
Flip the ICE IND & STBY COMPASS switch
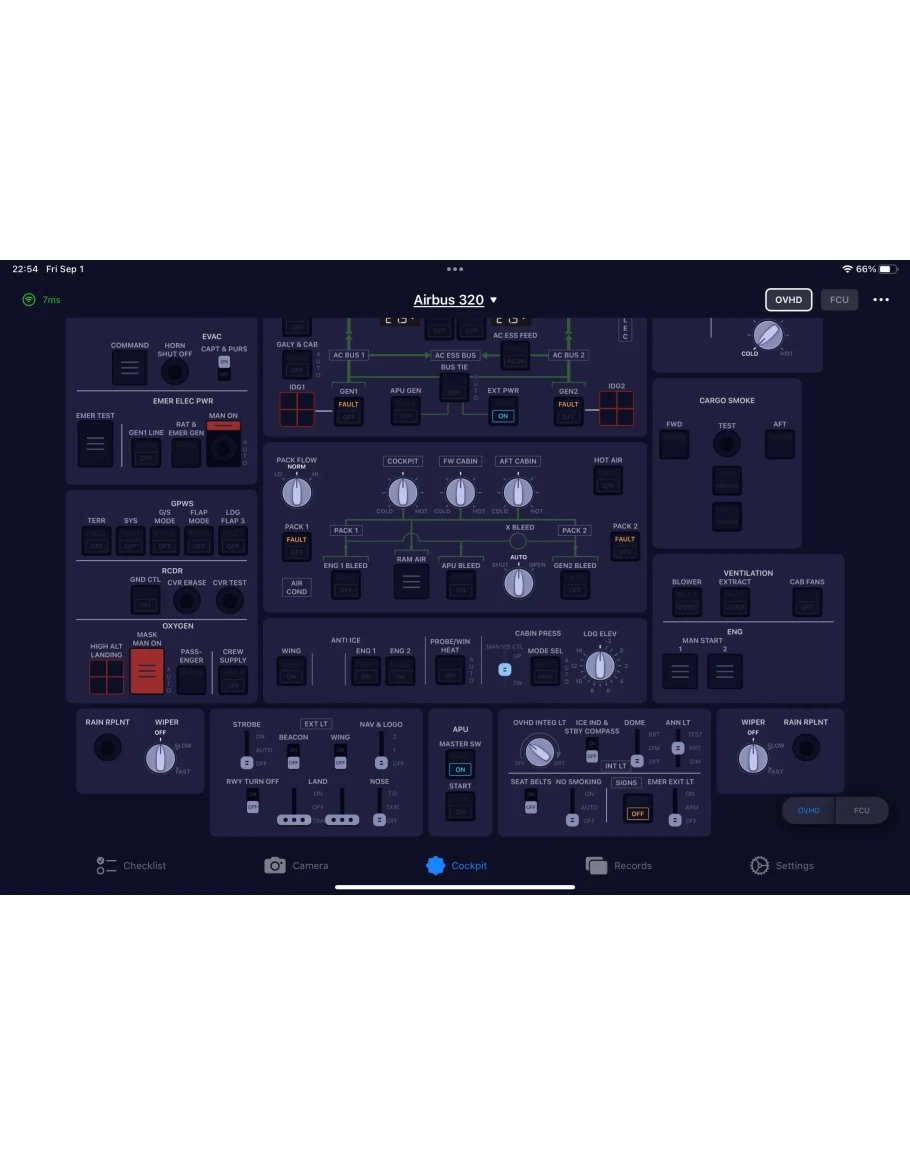(x=592, y=751)
